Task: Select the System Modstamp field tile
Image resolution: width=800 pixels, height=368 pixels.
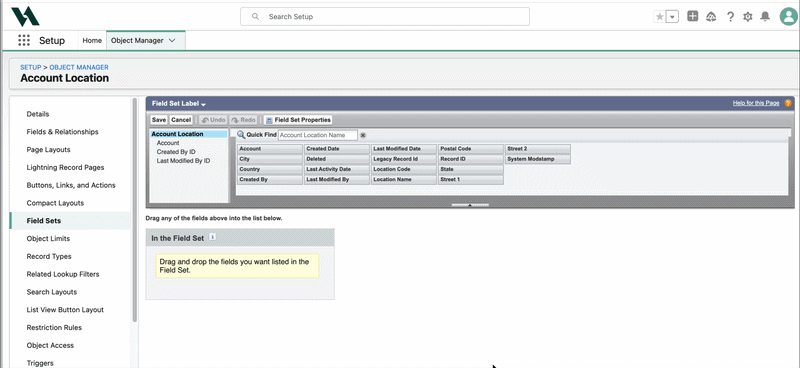Action: coord(538,159)
